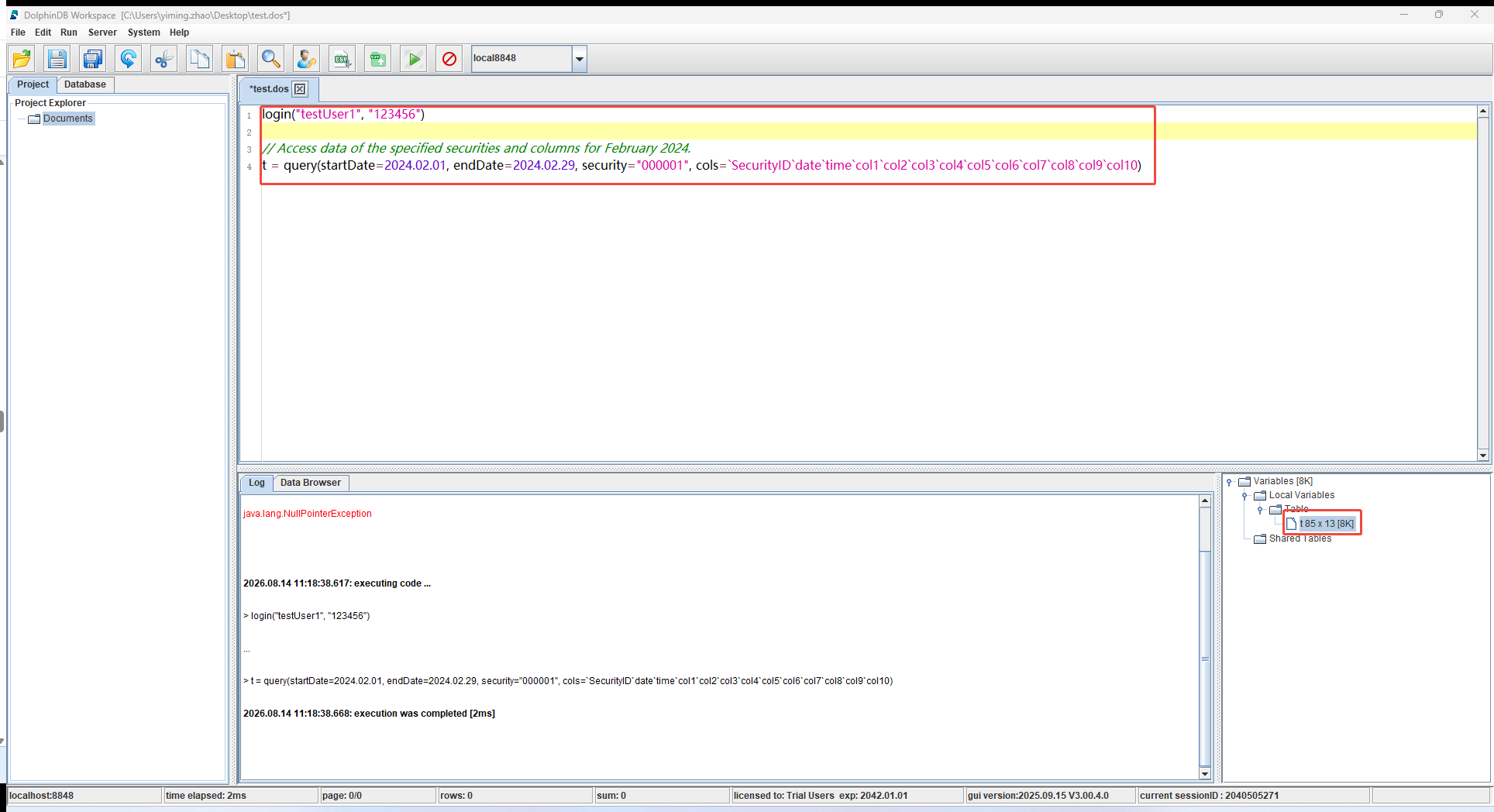Click the CSV export down-arrow icon
1494x812 pixels.
(x=343, y=59)
